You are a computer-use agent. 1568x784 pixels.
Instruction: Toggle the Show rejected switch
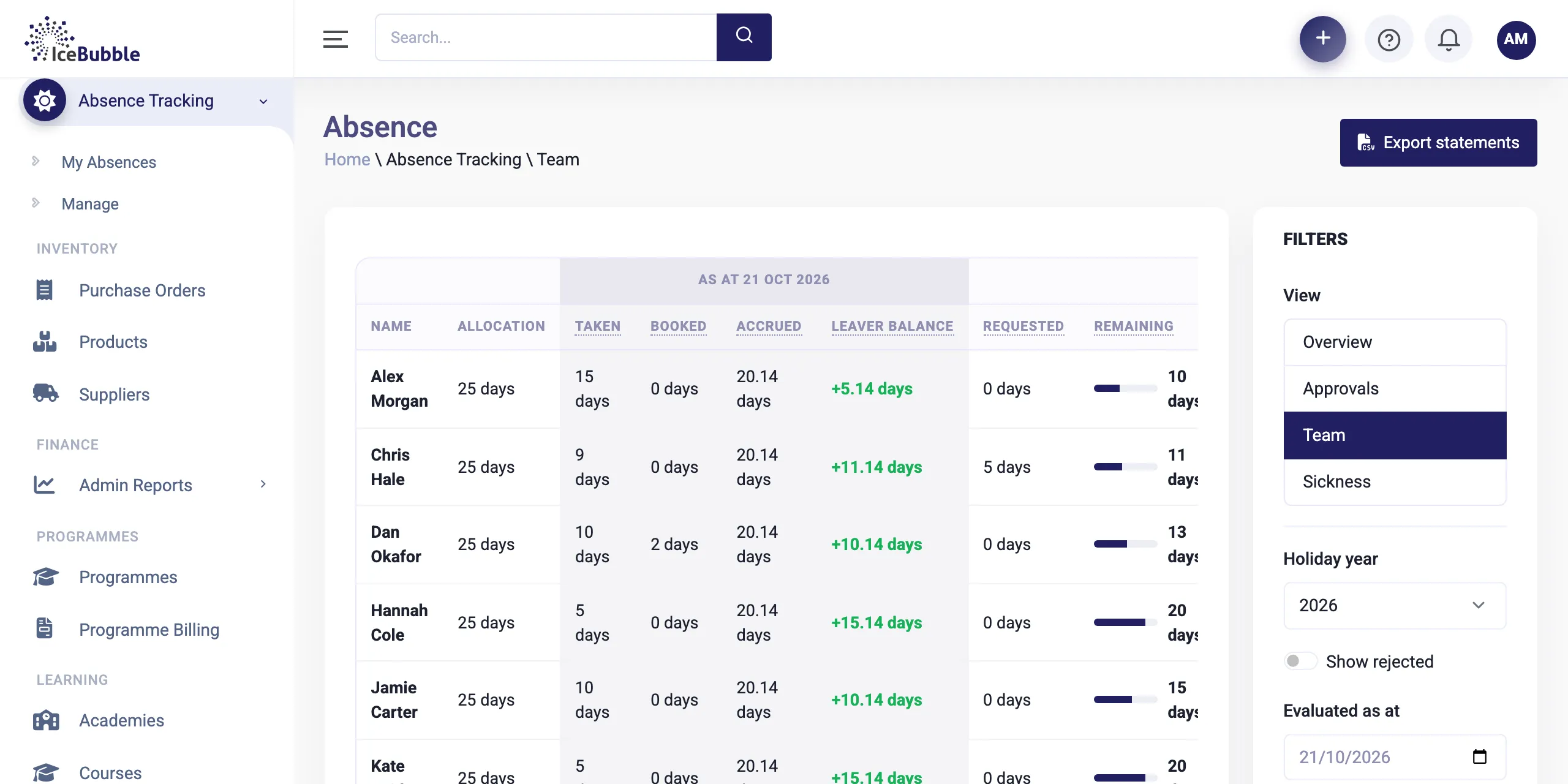point(1300,661)
